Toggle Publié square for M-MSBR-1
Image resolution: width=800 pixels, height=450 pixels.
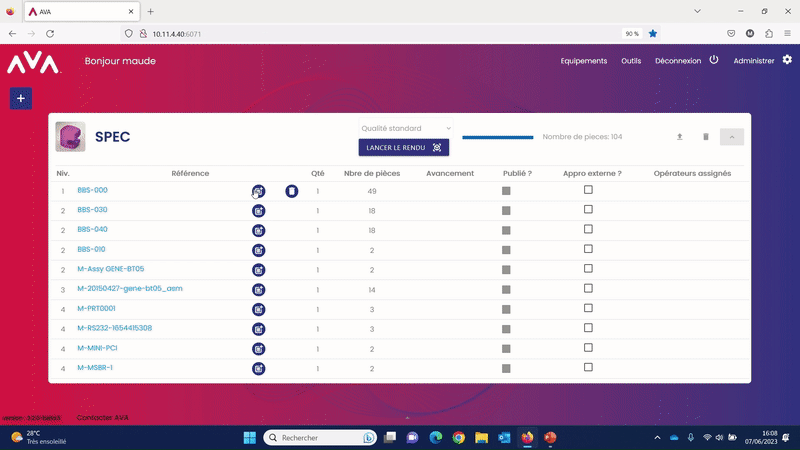point(506,368)
